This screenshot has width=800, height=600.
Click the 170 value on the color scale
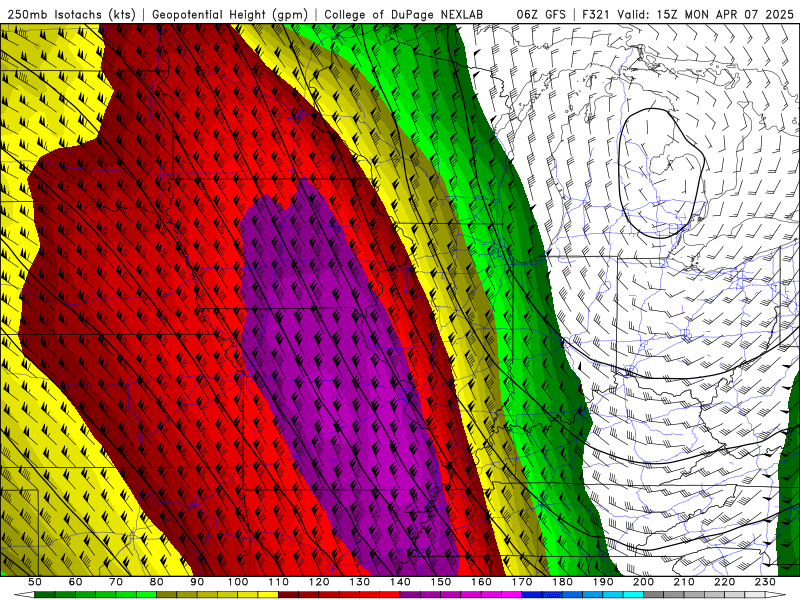pyautogui.click(x=521, y=582)
